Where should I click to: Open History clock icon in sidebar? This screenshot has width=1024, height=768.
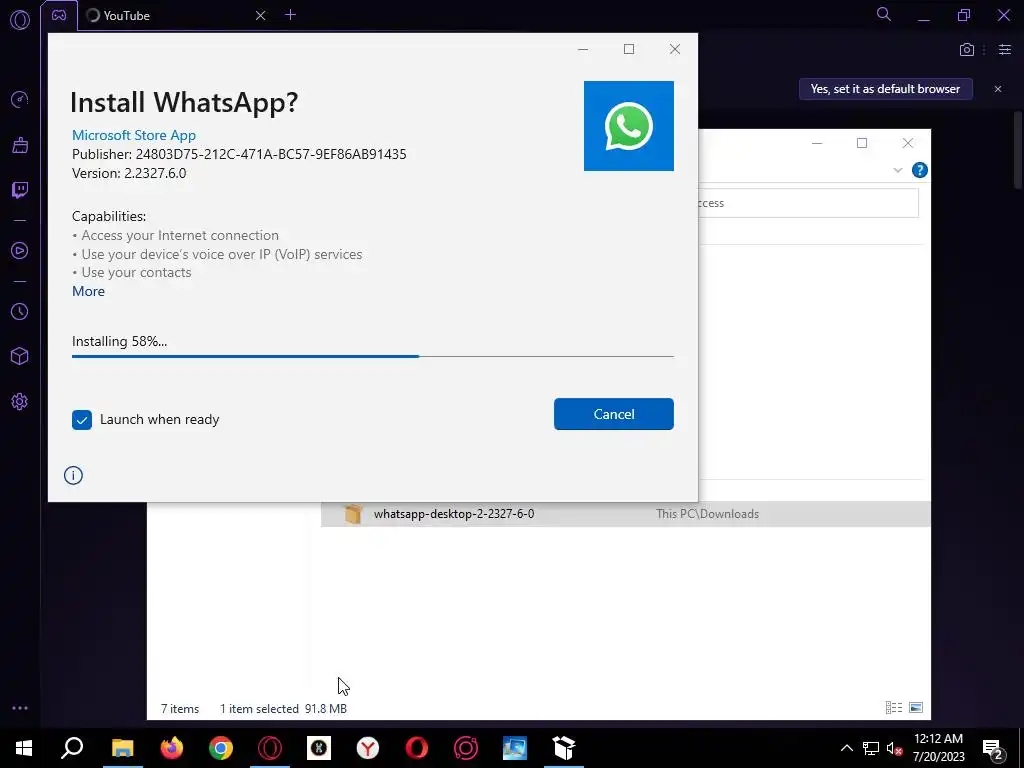pyautogui.click(x=20, y=312)
